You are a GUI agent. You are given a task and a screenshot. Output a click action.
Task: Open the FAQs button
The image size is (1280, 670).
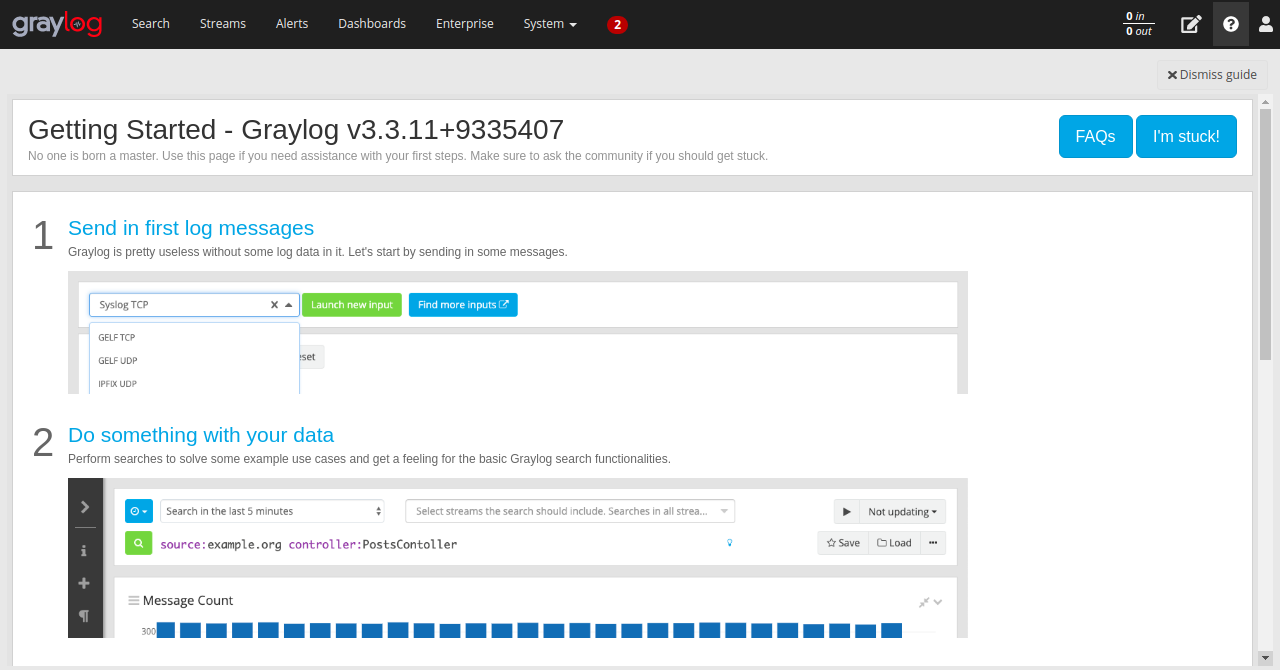pyautogui.click(x=1095, y=136)
